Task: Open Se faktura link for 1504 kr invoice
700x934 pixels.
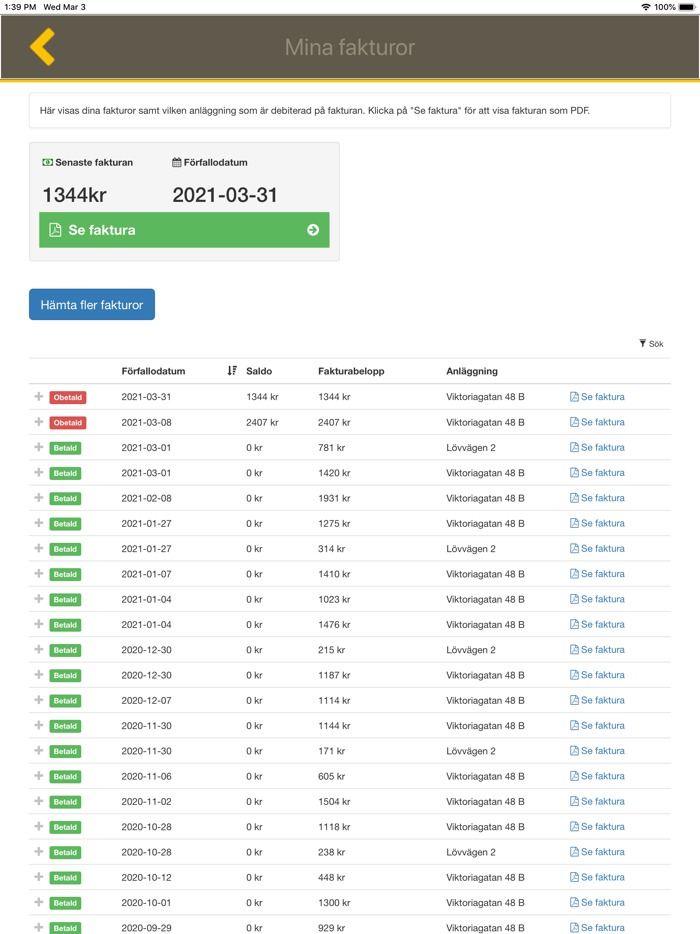Action: (602, 802)
